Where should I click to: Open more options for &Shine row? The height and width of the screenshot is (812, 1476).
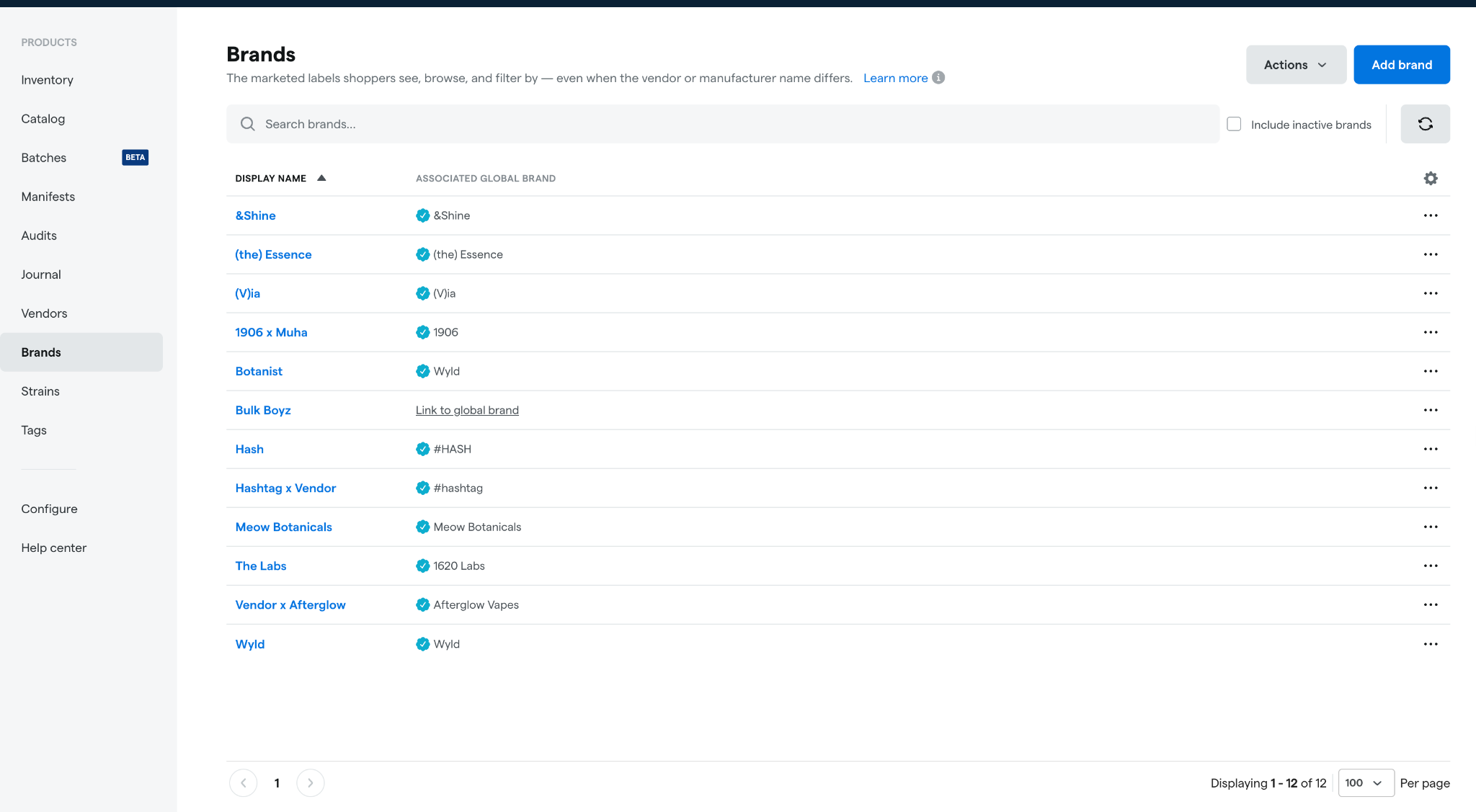click(x=1431, y=215)
